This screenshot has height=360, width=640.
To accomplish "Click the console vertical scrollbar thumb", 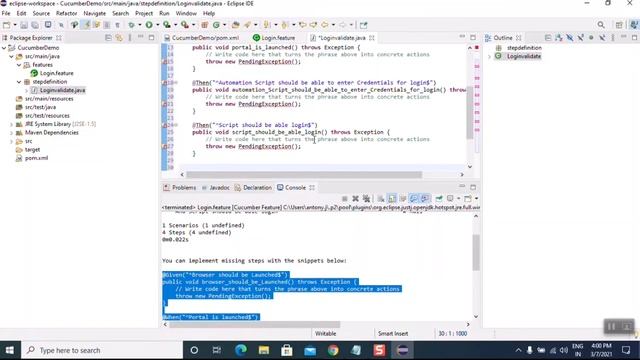I will point(476,252).
